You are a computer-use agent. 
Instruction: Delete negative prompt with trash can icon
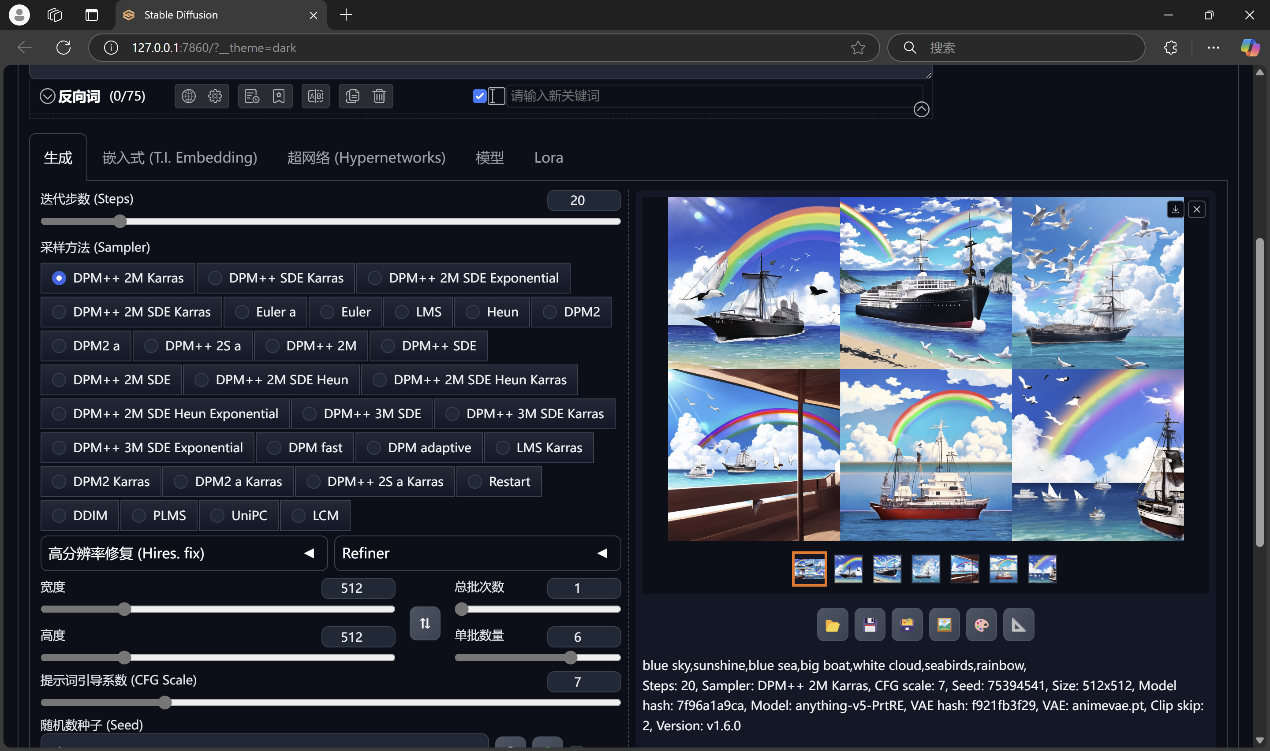[x=379, y=96]
